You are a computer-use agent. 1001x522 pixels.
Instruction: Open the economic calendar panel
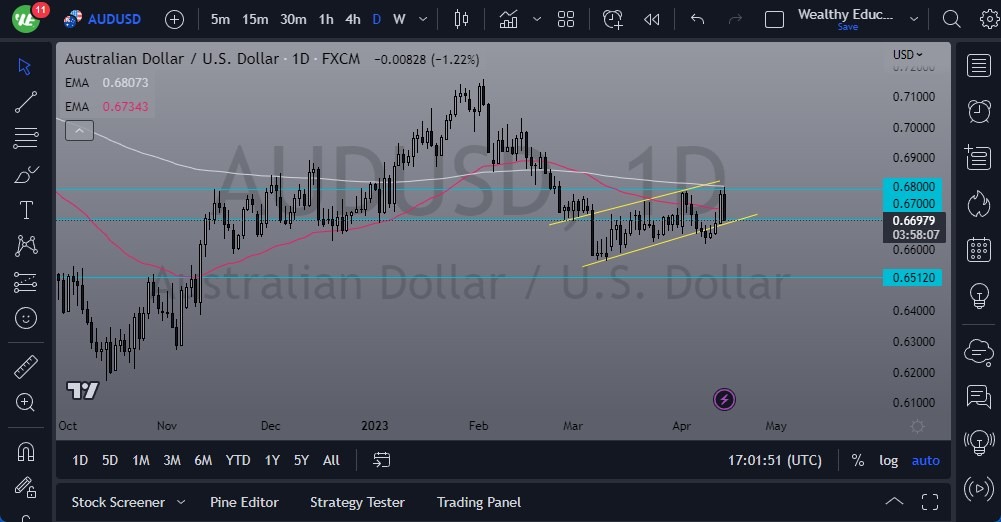979,250
